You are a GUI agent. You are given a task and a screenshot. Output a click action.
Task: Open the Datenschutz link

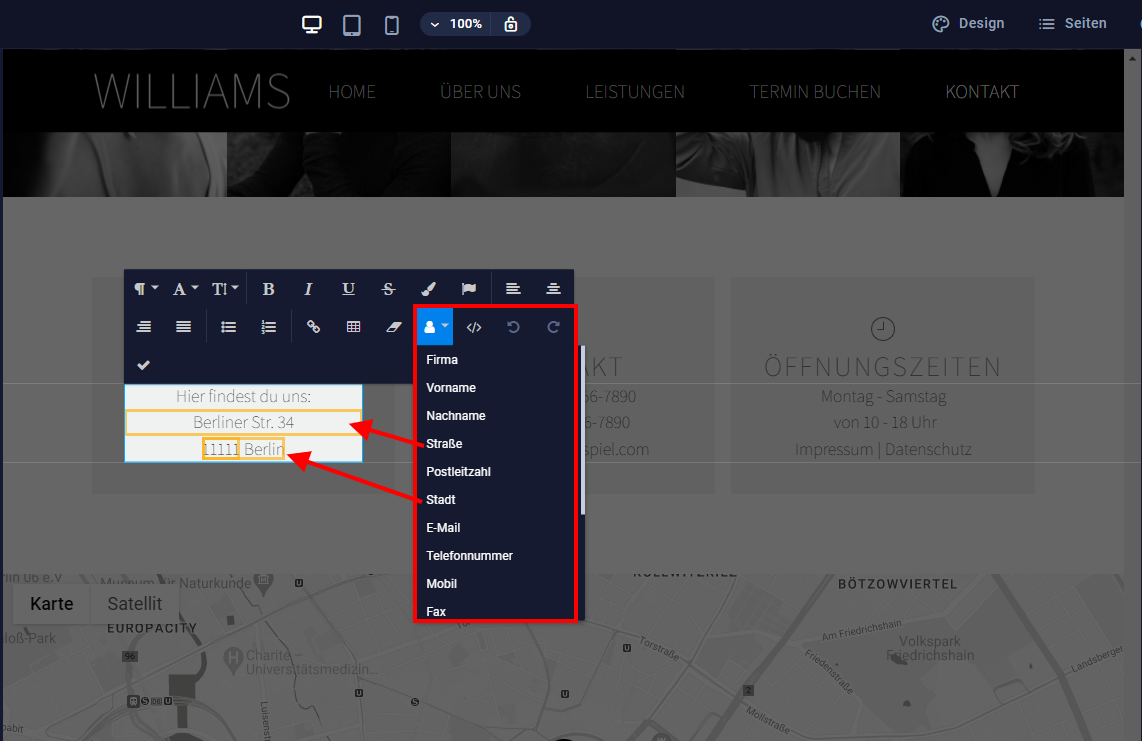coord(929,450)
